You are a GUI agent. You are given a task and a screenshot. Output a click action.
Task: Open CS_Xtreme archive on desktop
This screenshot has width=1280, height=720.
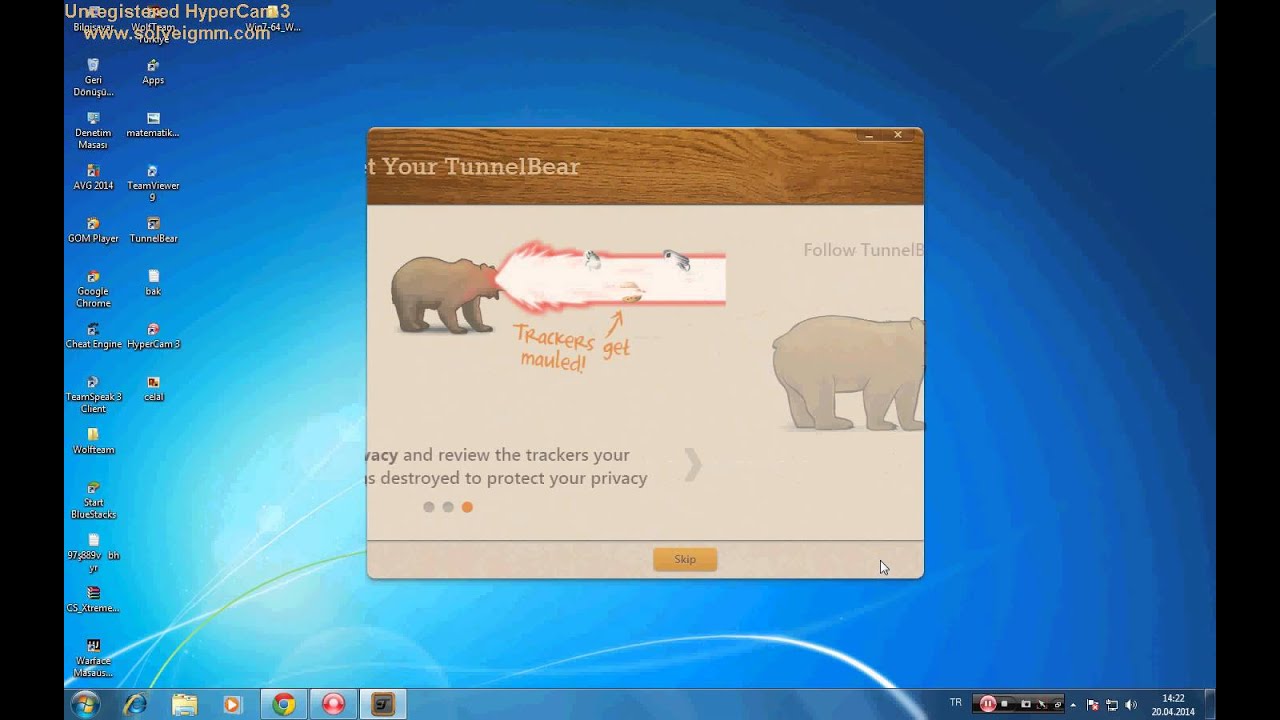(x=93, y=600)
